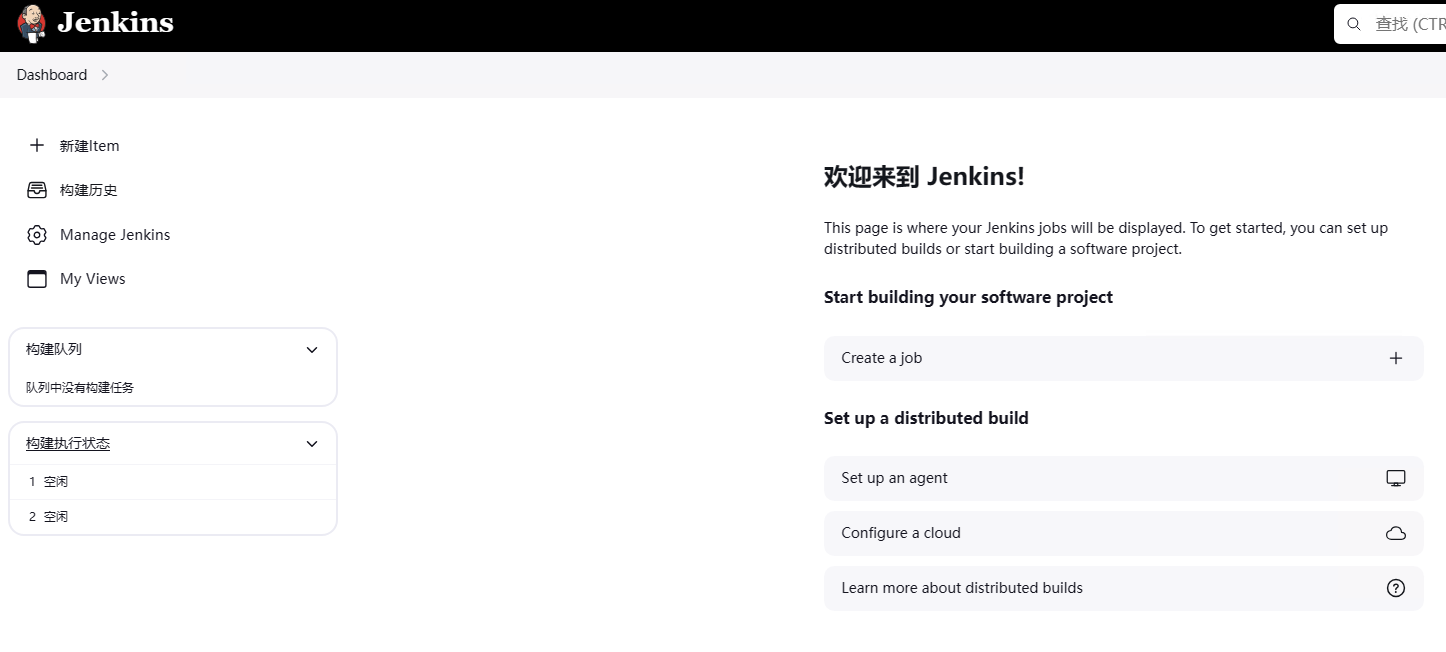1446x652 pixels.
Task: Open the My Views sidebar link
Action: [93, 279]
